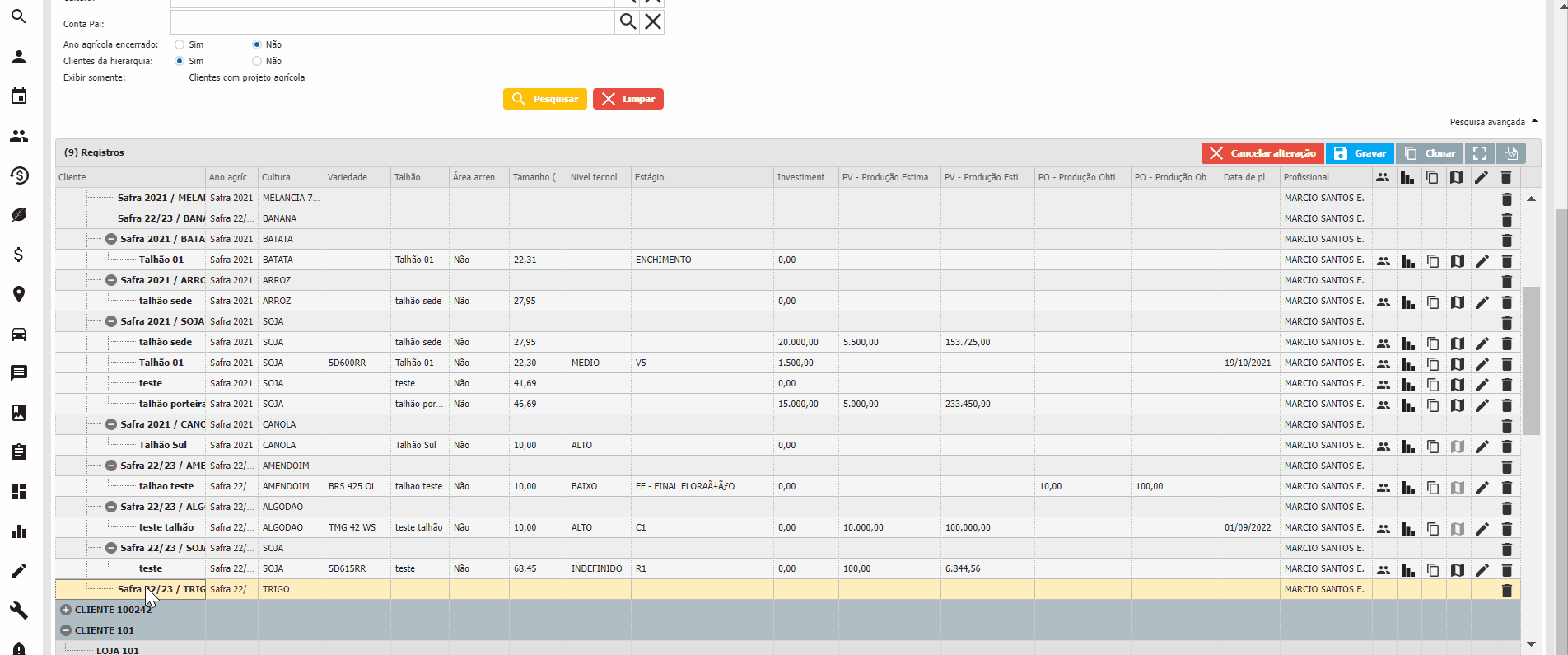Collapse CLIENTE 101 group
The image size is (1568, 655).
(66, 630)
